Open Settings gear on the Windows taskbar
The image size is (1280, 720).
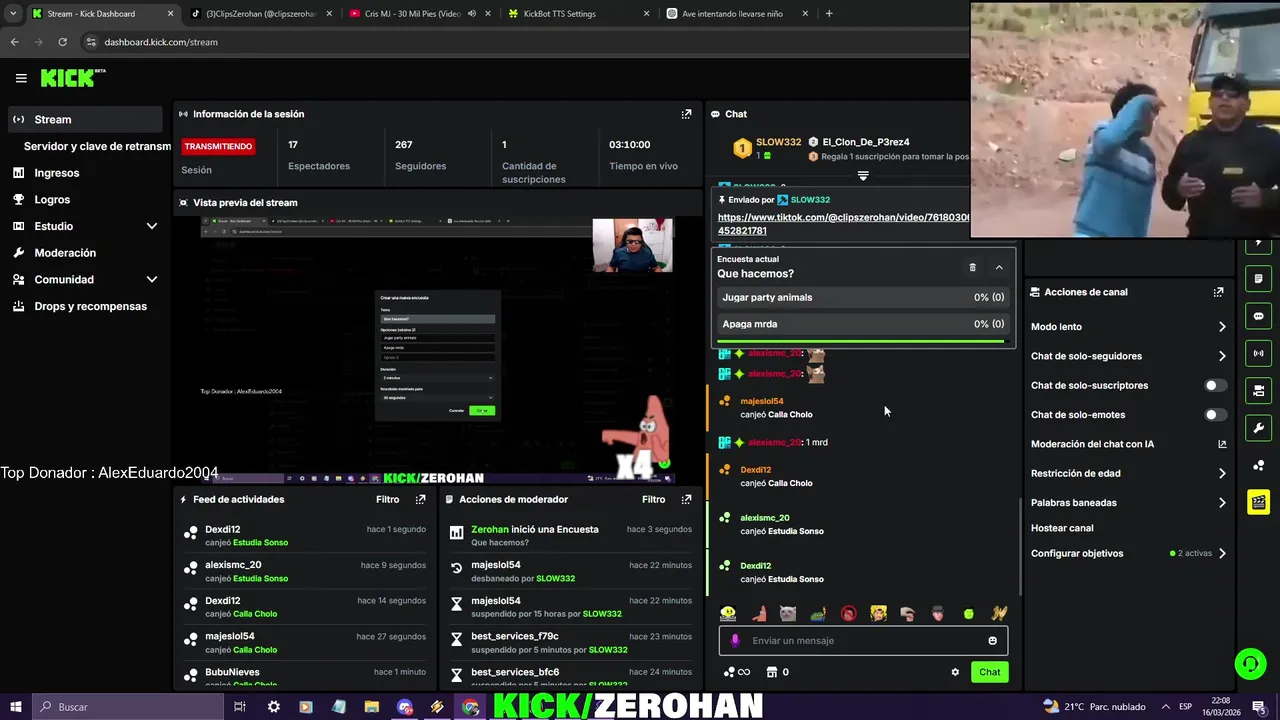click(x=273, y=707)
